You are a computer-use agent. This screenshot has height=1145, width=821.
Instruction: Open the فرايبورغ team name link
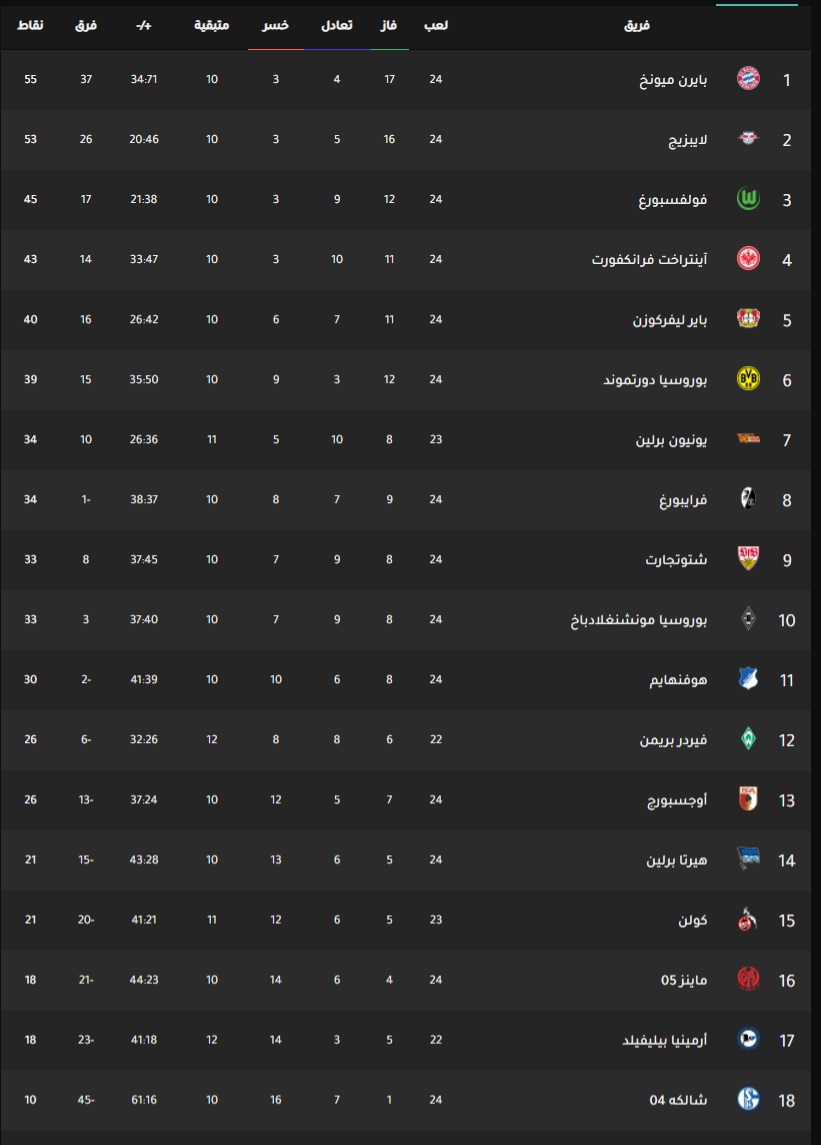pyautogui.click(x=683, y=499)
